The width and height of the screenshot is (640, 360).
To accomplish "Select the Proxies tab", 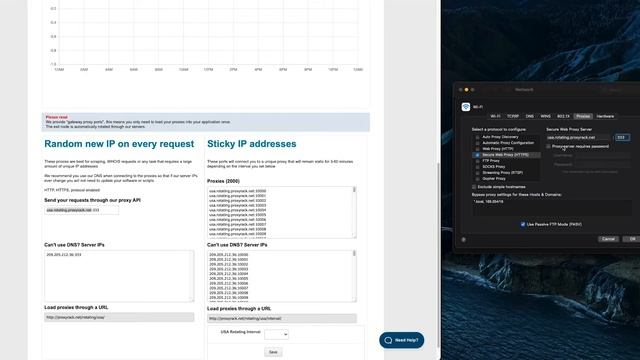I will (x=583, y=116).
